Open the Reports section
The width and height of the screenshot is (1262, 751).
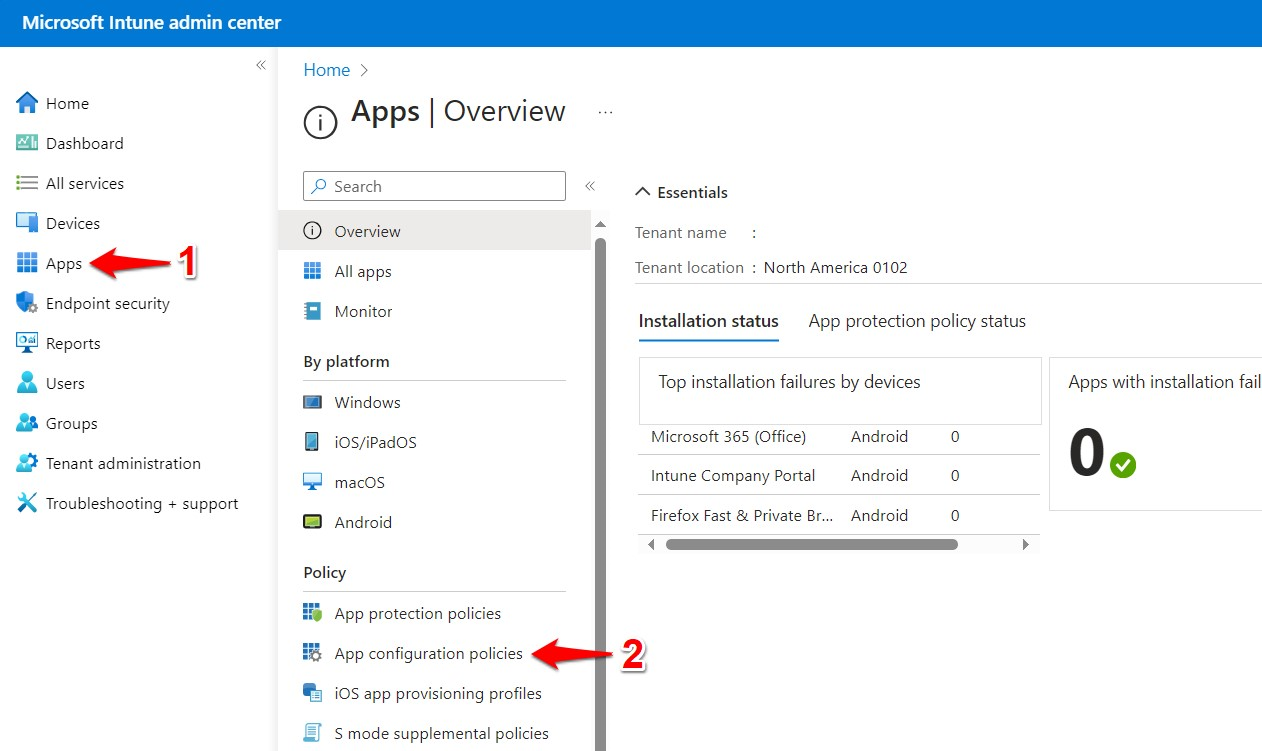pos(73,342)
